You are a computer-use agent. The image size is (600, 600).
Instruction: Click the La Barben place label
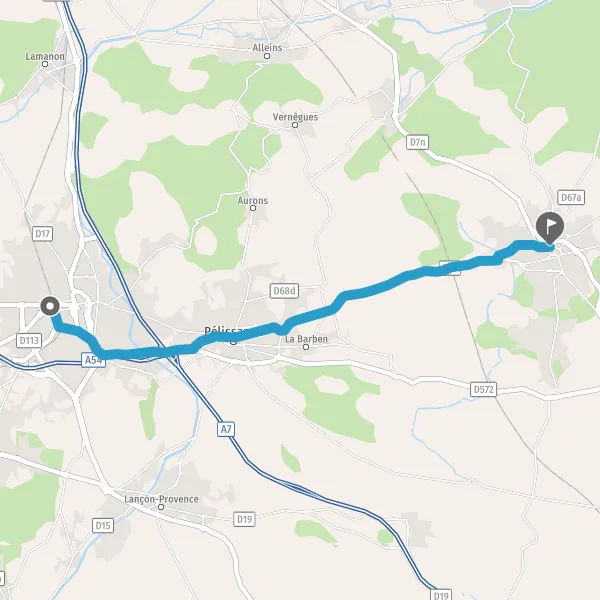tap(306, 339)
